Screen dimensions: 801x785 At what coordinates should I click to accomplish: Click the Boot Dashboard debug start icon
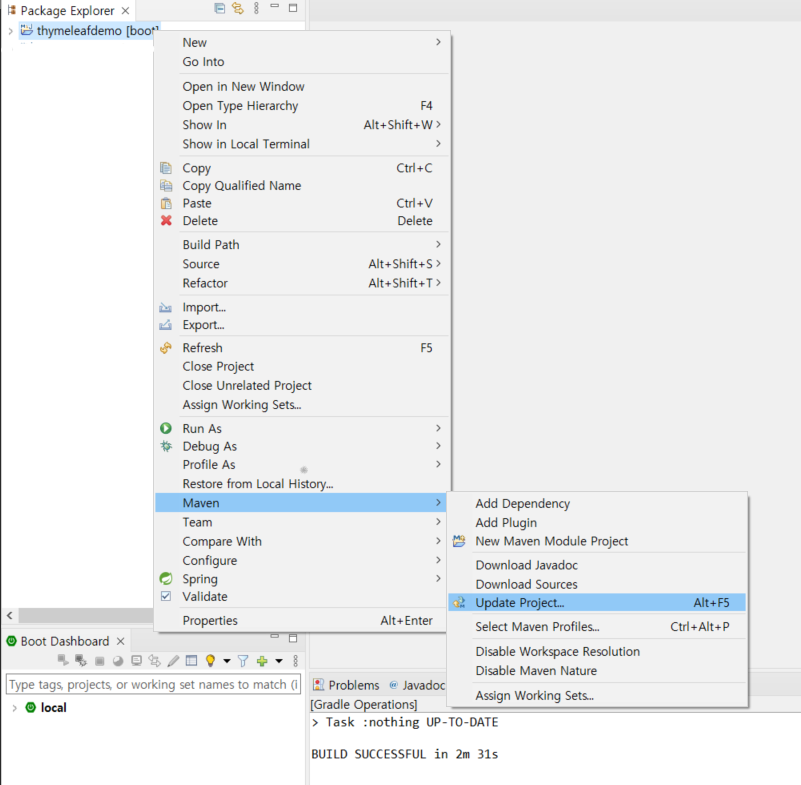pos(81,660)
